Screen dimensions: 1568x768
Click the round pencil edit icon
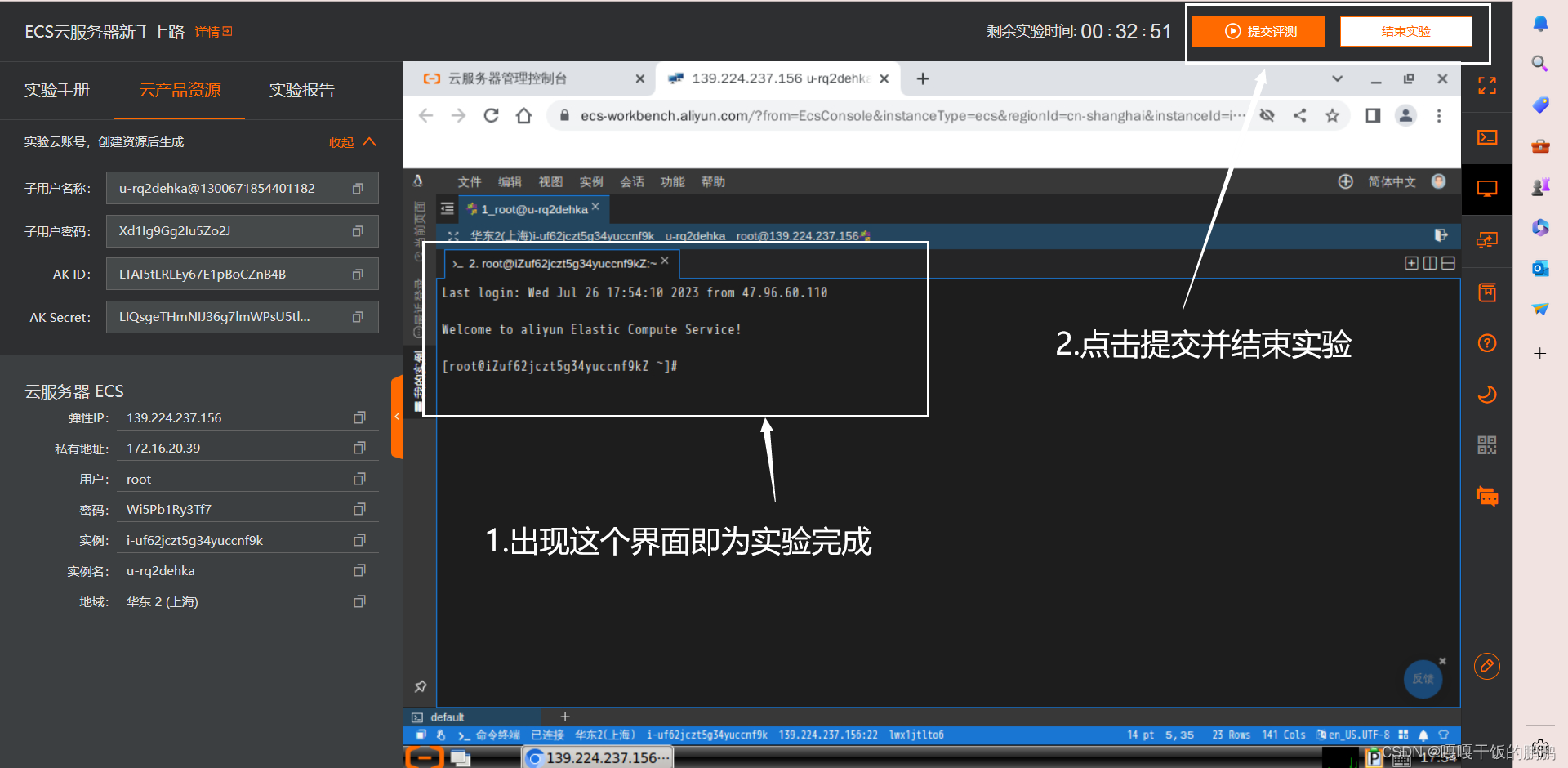pyautogui.click(x=1487, y=666)
